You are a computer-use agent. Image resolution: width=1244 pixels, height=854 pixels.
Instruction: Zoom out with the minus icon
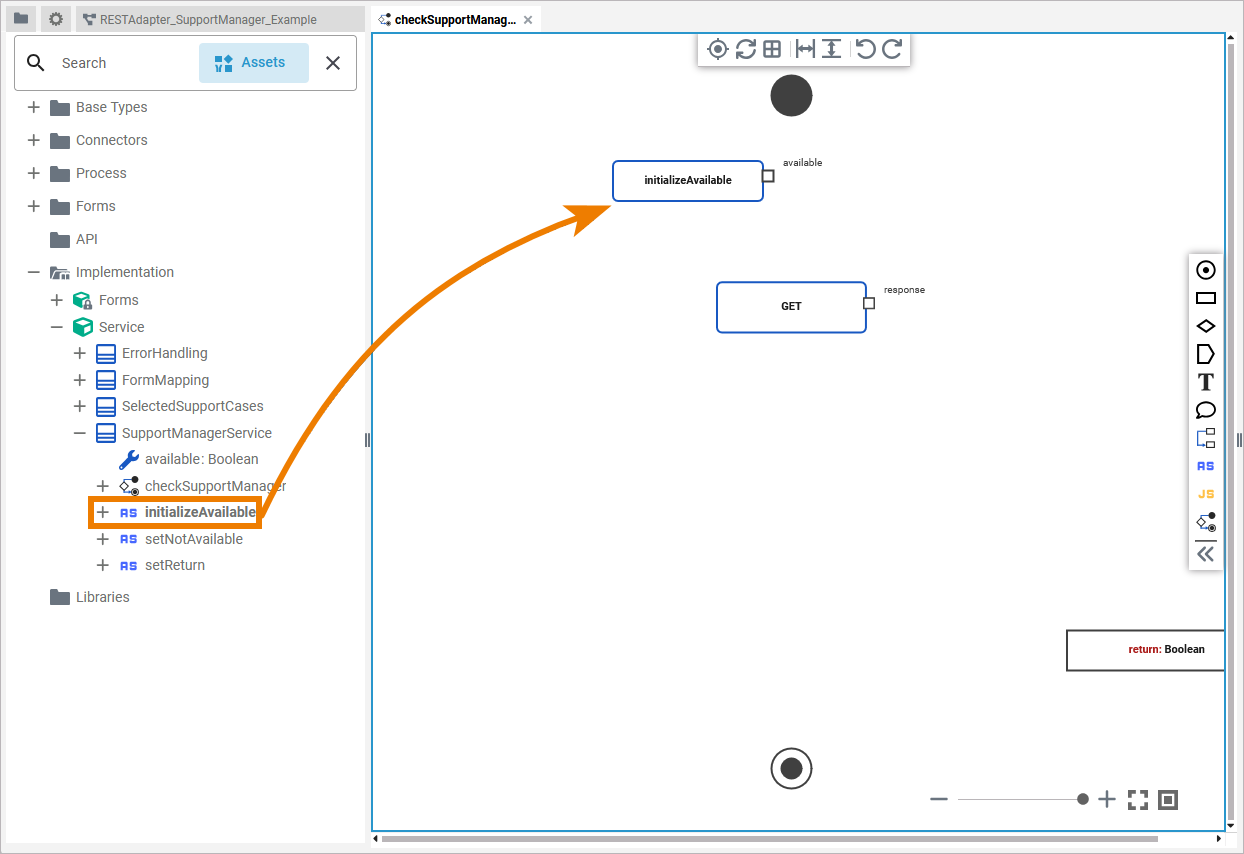pyautogui.click(x=938, y=799)
